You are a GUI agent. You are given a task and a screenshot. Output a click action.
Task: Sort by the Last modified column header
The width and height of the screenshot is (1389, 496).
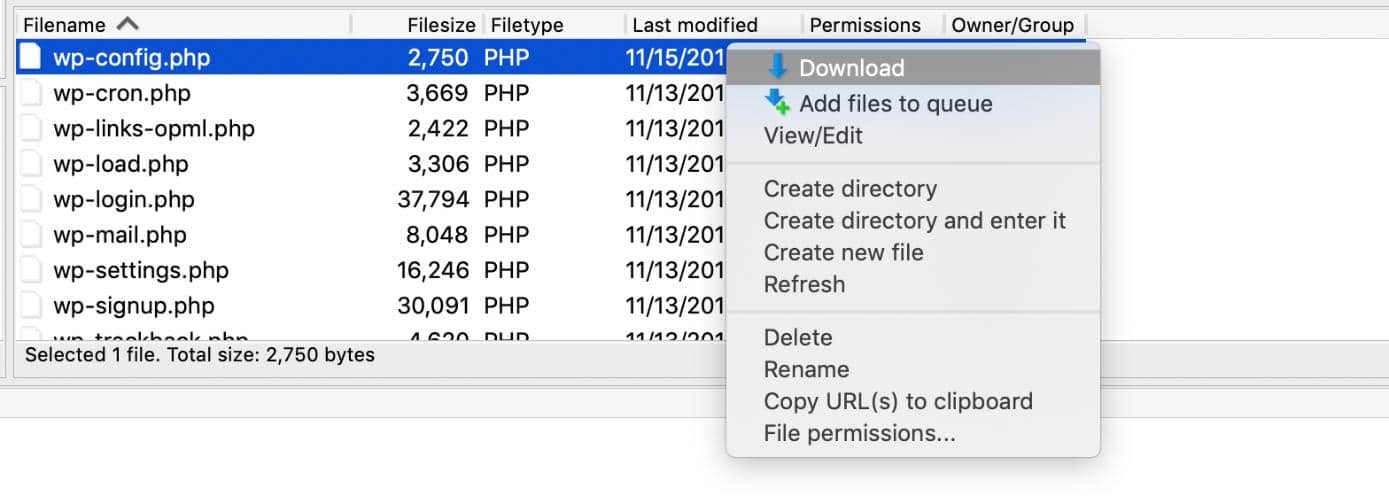point(695,25)
